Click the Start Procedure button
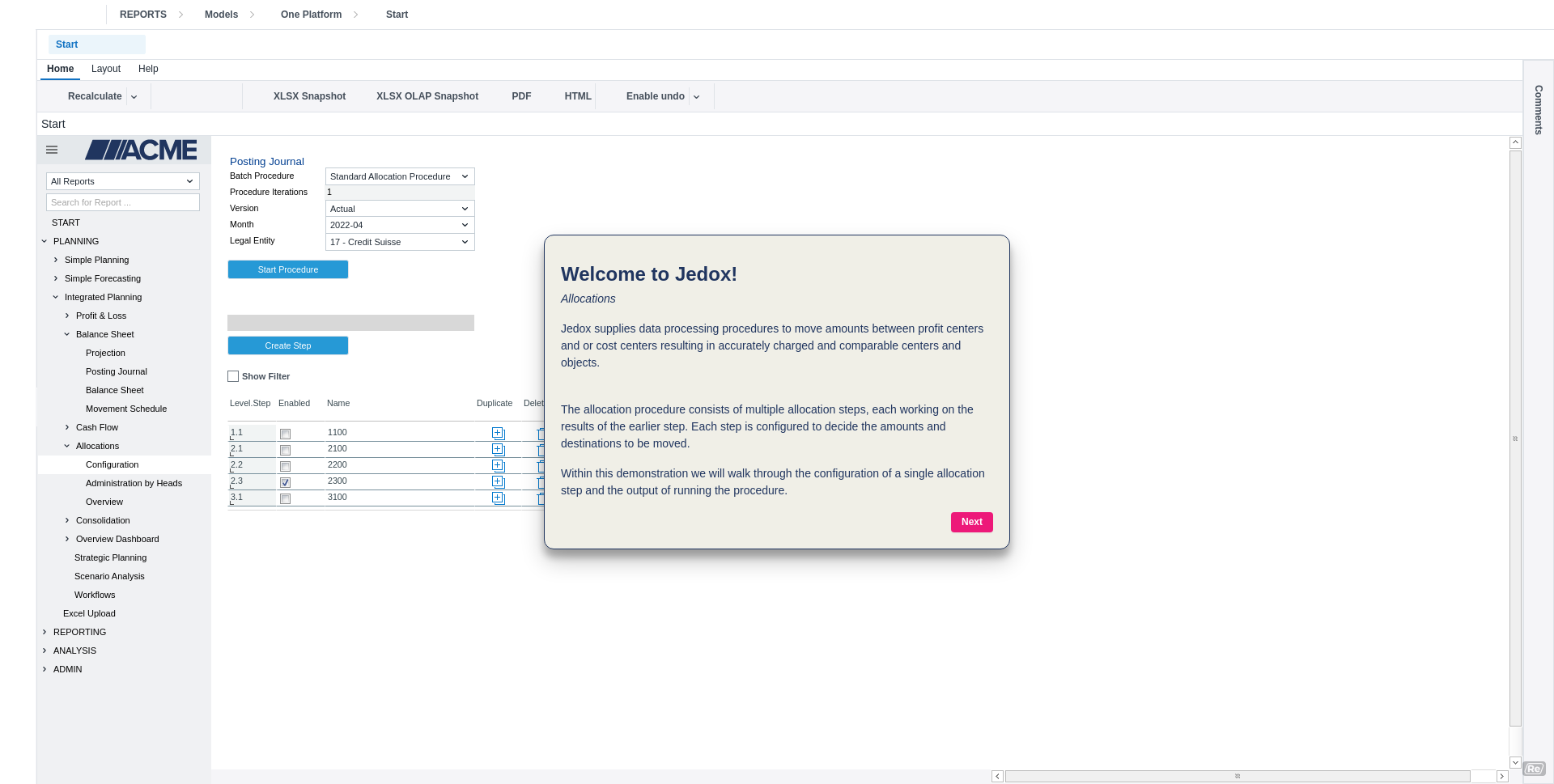This screenshot has width=1554, height=784. click(287, 269)
